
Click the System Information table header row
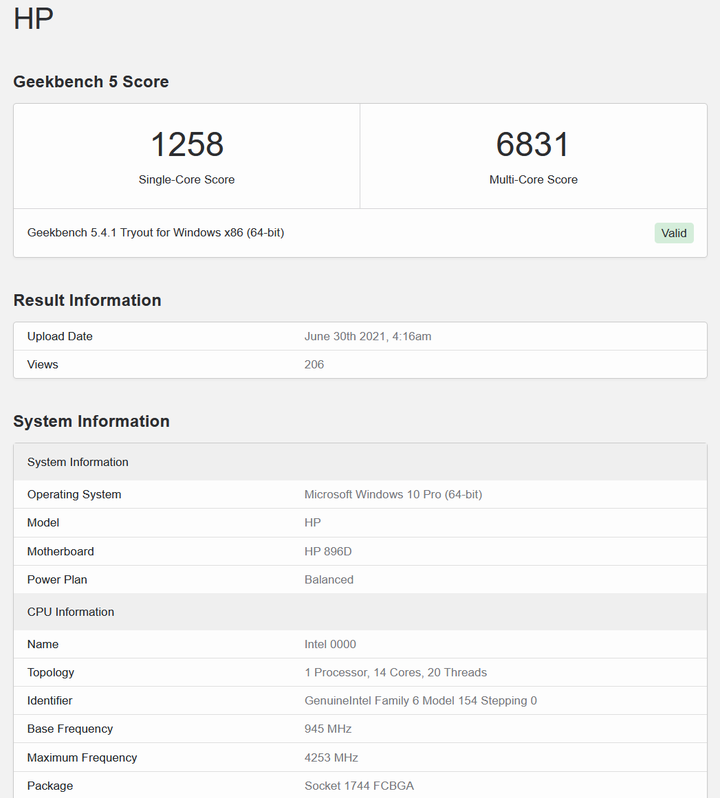click(x=360, y=462)
